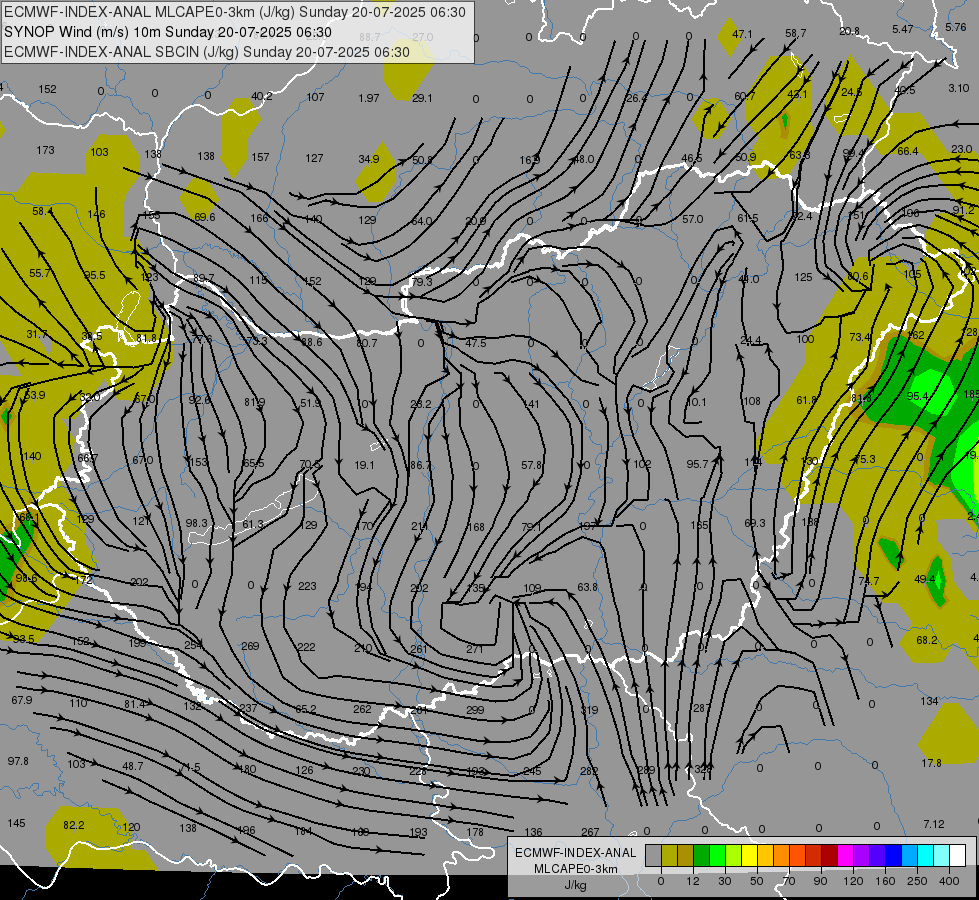Click the map value 271

pos(475,650)
